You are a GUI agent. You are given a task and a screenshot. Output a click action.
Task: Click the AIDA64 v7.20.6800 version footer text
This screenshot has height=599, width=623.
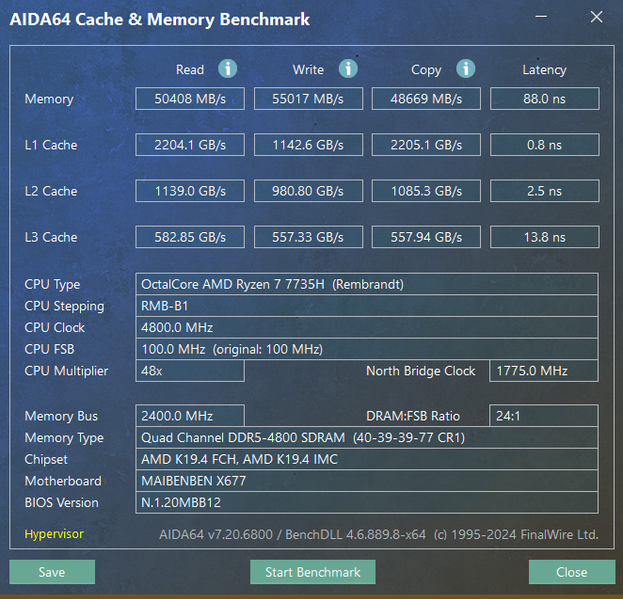(x=379, y=535)
